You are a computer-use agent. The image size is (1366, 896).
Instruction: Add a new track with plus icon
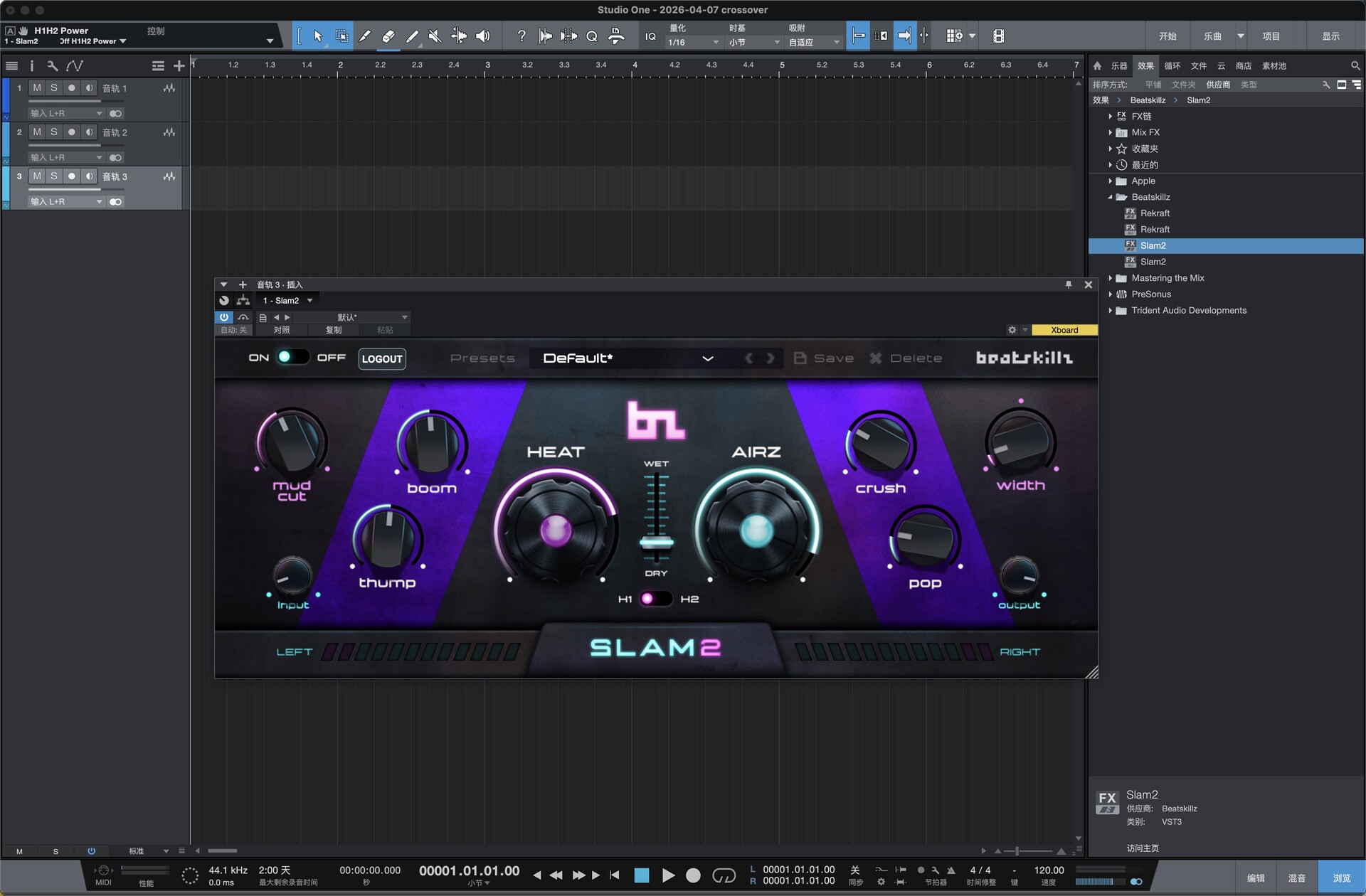(x=179, y=66)
